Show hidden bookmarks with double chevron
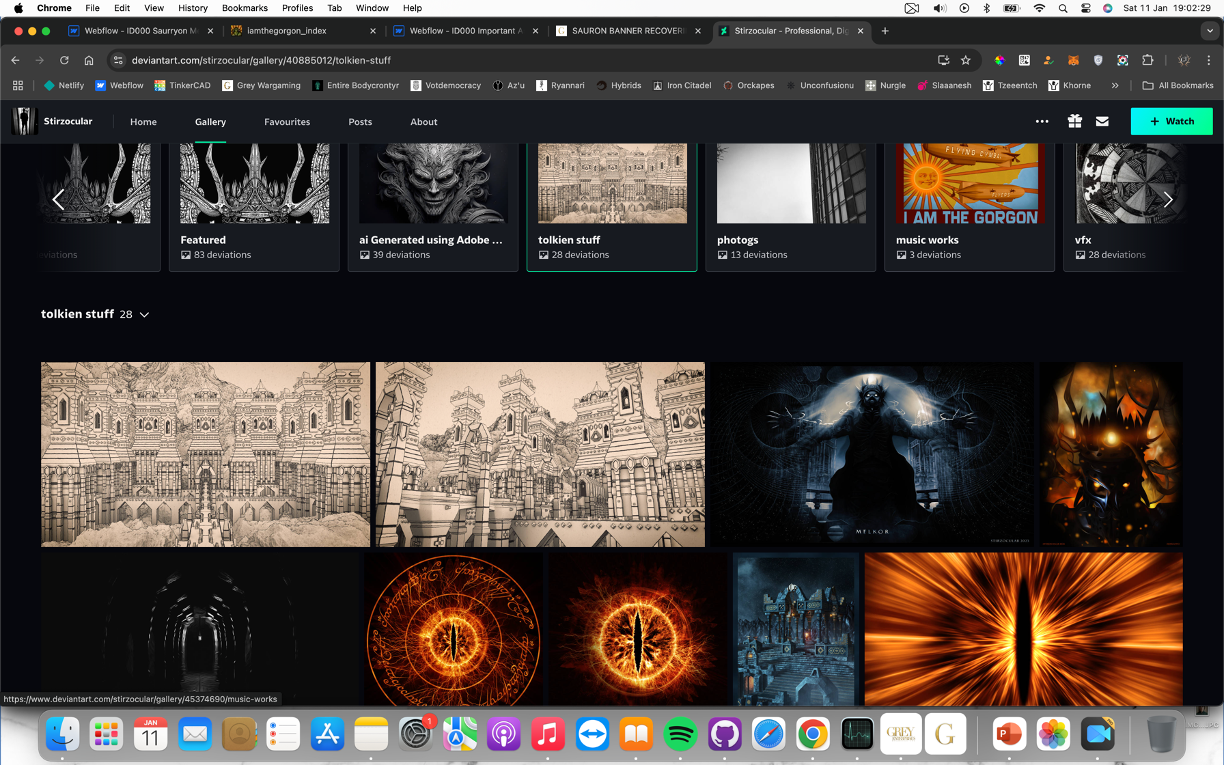Image resolution: width=1224 pixels, height=766 pixels. coord(1115,85)
